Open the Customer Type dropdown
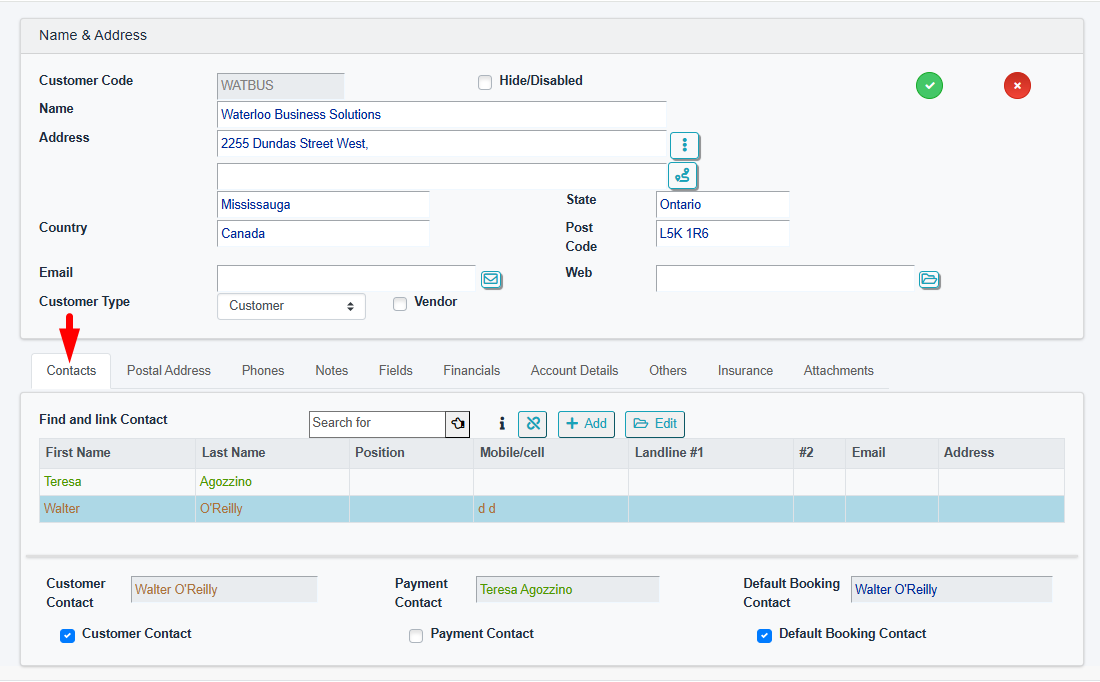This screenshot has height=682, width=1100. (291, 306)
